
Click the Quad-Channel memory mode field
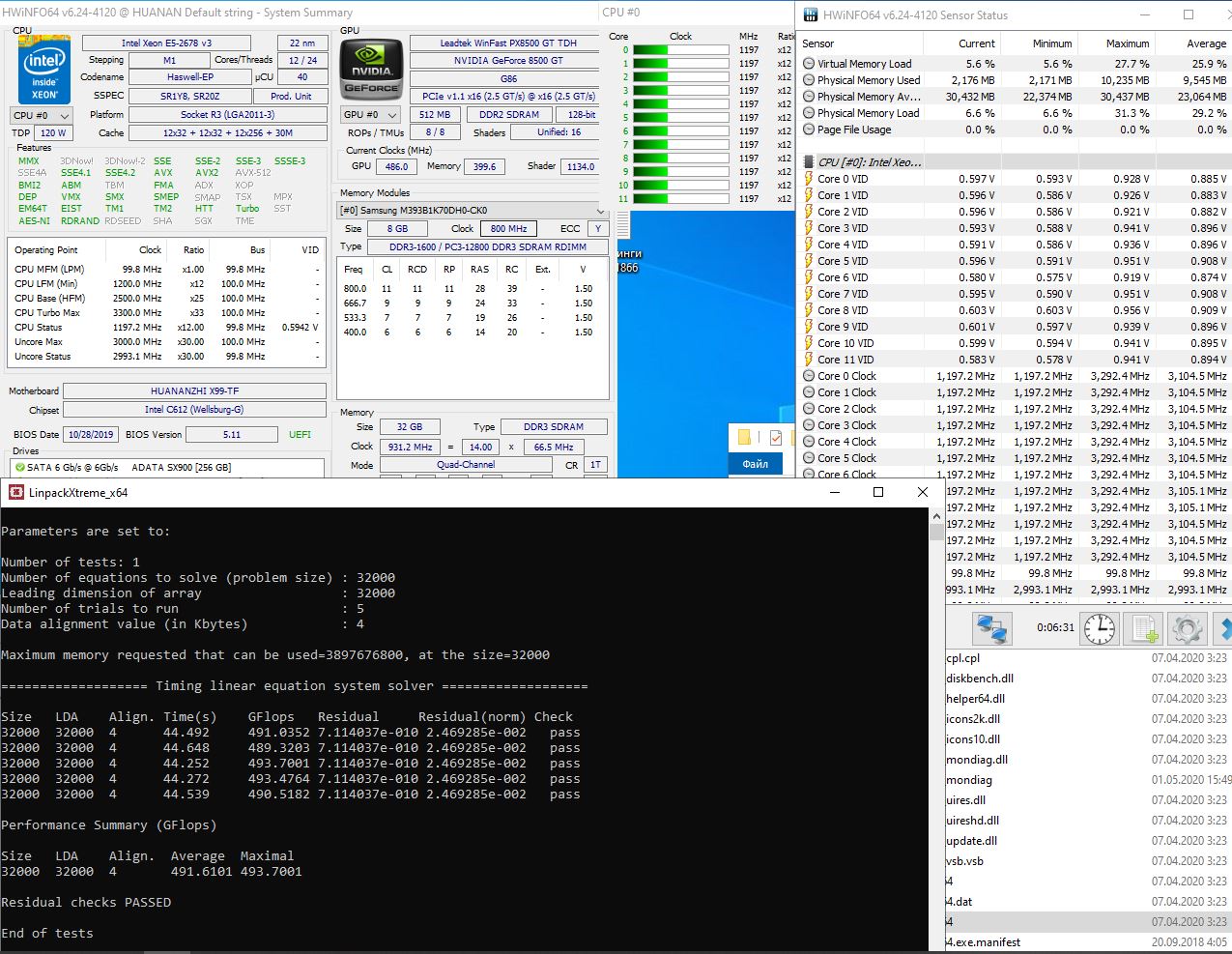tap(466, 465)
